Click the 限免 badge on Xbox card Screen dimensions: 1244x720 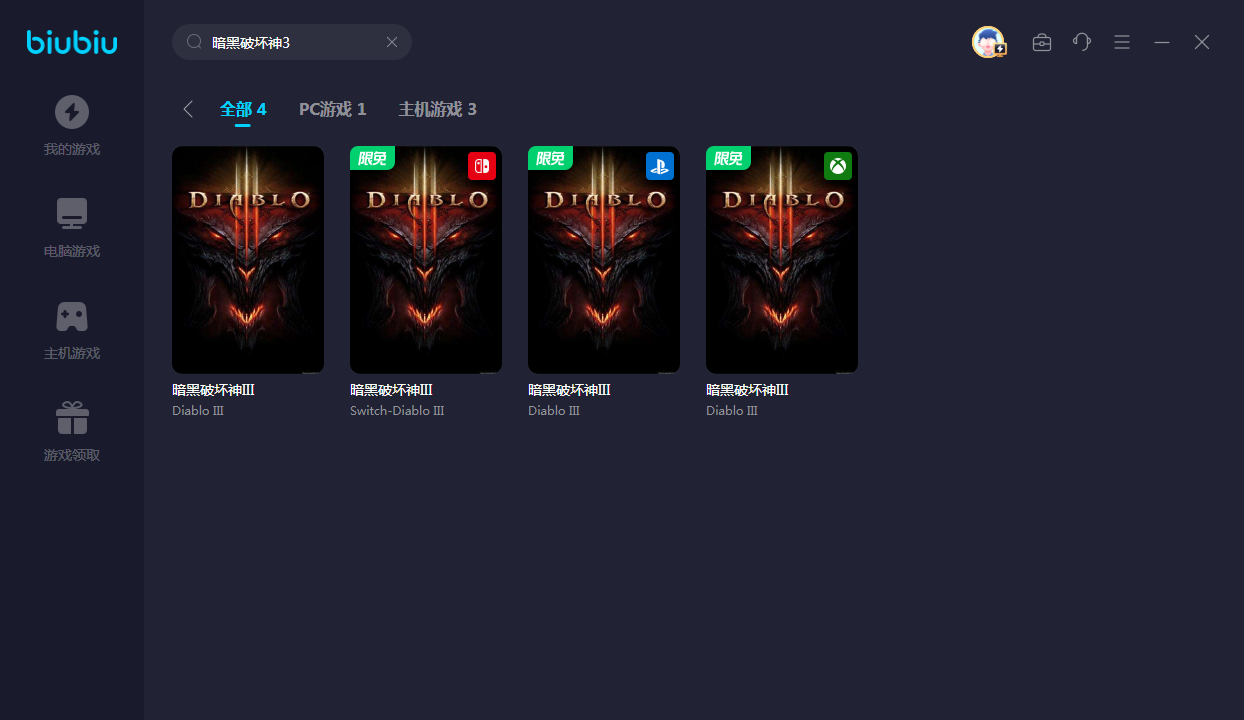click(728, 158)
